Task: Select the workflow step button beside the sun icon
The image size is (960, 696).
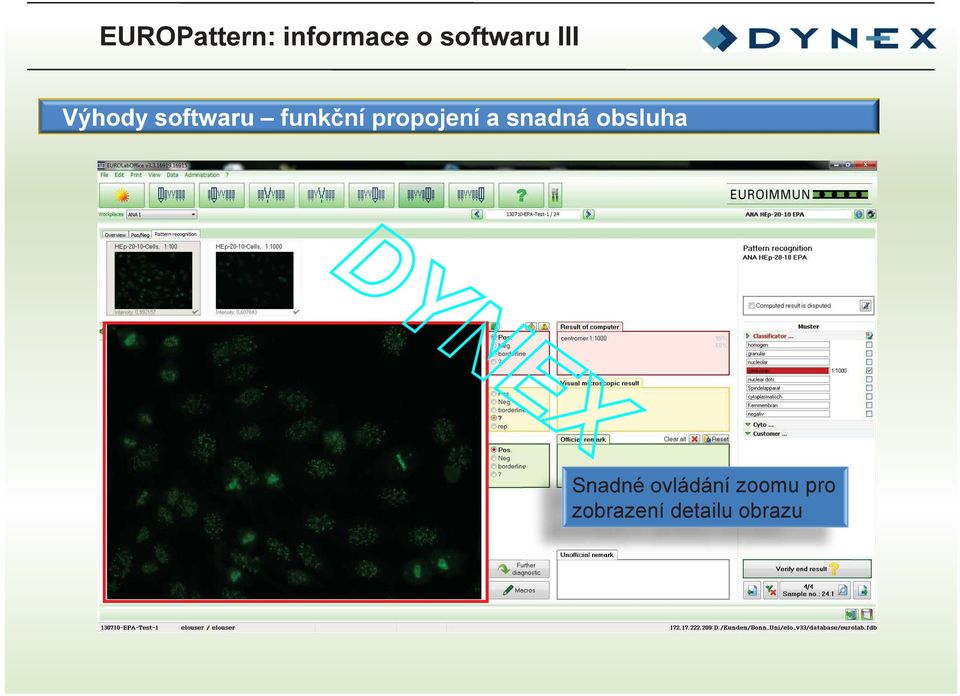Action: coord(171,195)
